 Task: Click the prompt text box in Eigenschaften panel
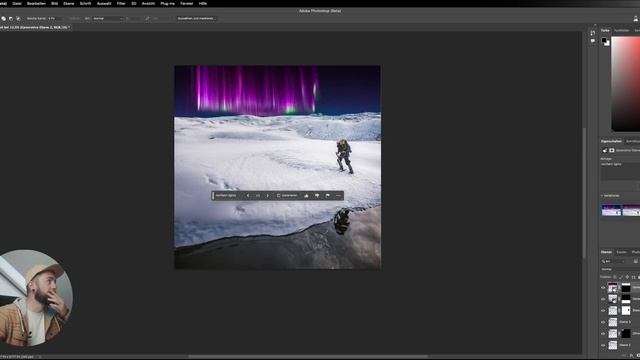coord(620,171)
